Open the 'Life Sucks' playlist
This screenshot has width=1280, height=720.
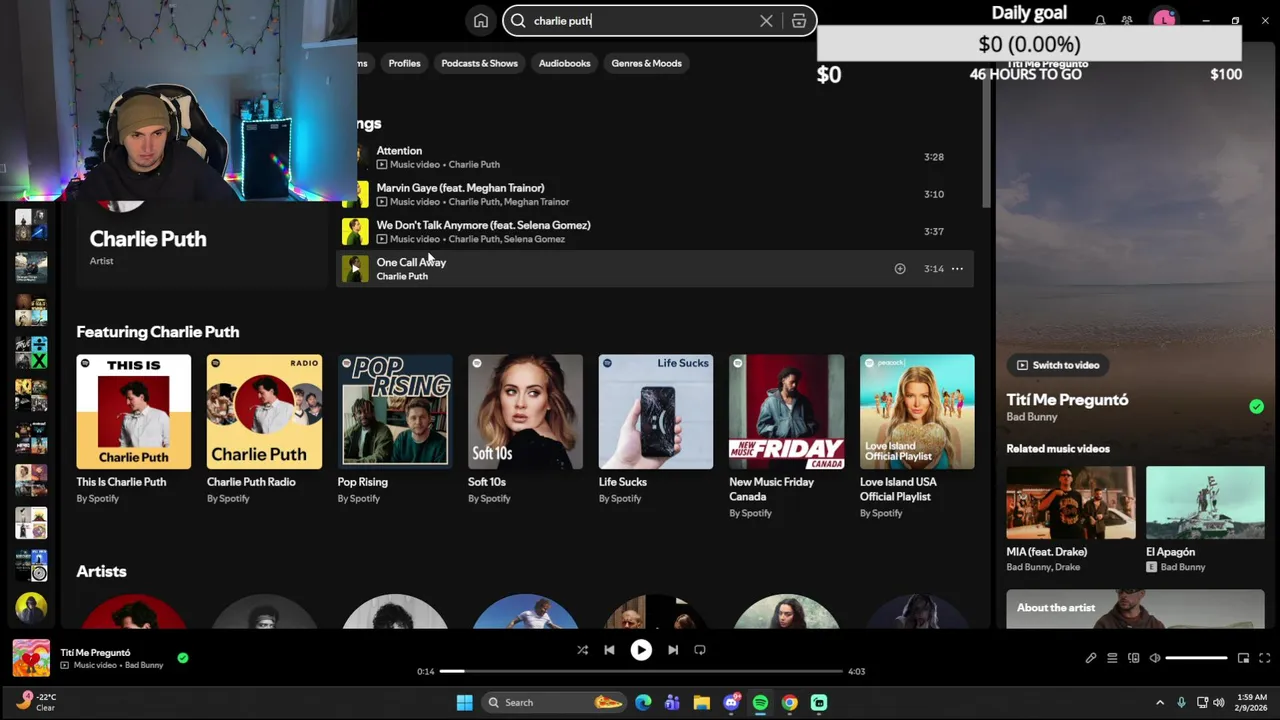coord(656,411)
